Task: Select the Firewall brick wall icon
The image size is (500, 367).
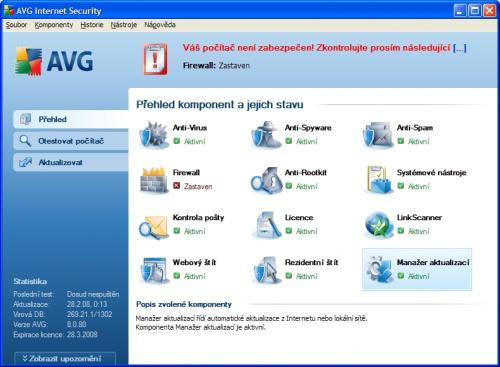Action: pyautogui.click(x=153, y=180)
